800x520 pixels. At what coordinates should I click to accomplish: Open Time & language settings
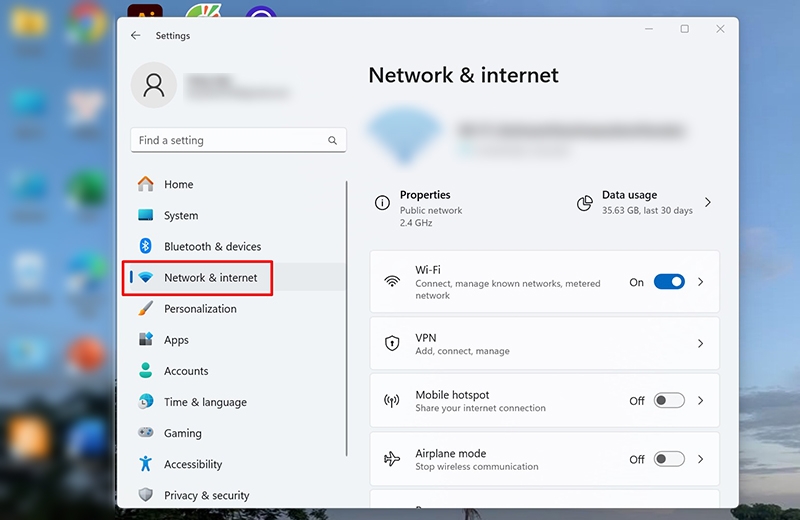[238, 402]
